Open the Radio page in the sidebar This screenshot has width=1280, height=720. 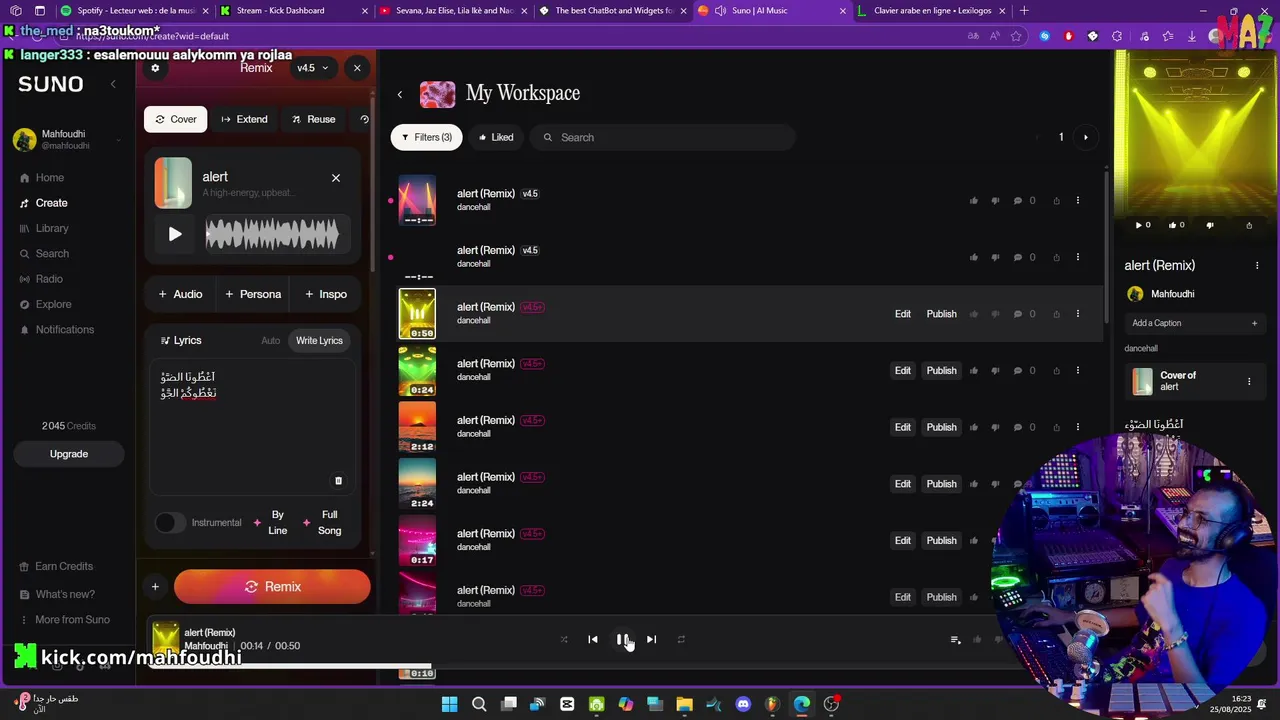pyautogui.click(x=41, y=279)
